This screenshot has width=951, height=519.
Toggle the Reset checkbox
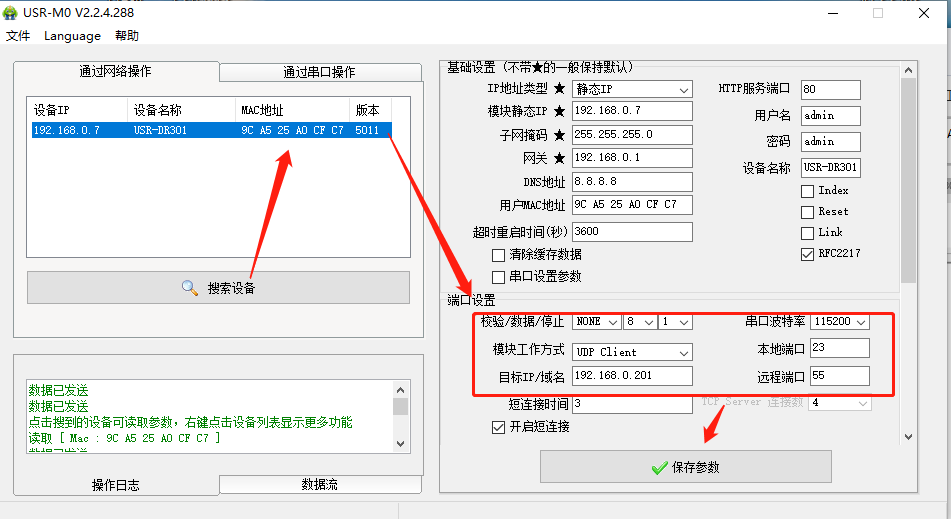pos(807,212)
